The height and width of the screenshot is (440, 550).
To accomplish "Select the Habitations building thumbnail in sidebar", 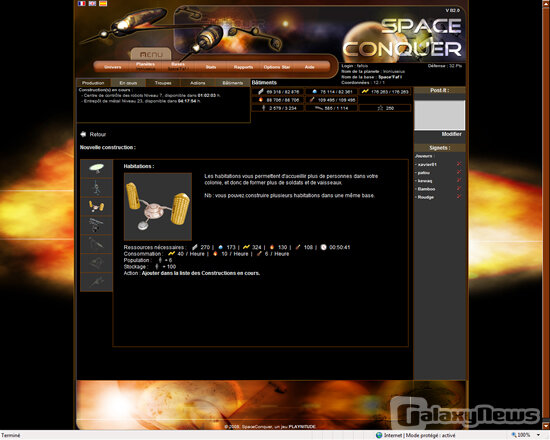I will pyautogui.click(x=96, y=206).
